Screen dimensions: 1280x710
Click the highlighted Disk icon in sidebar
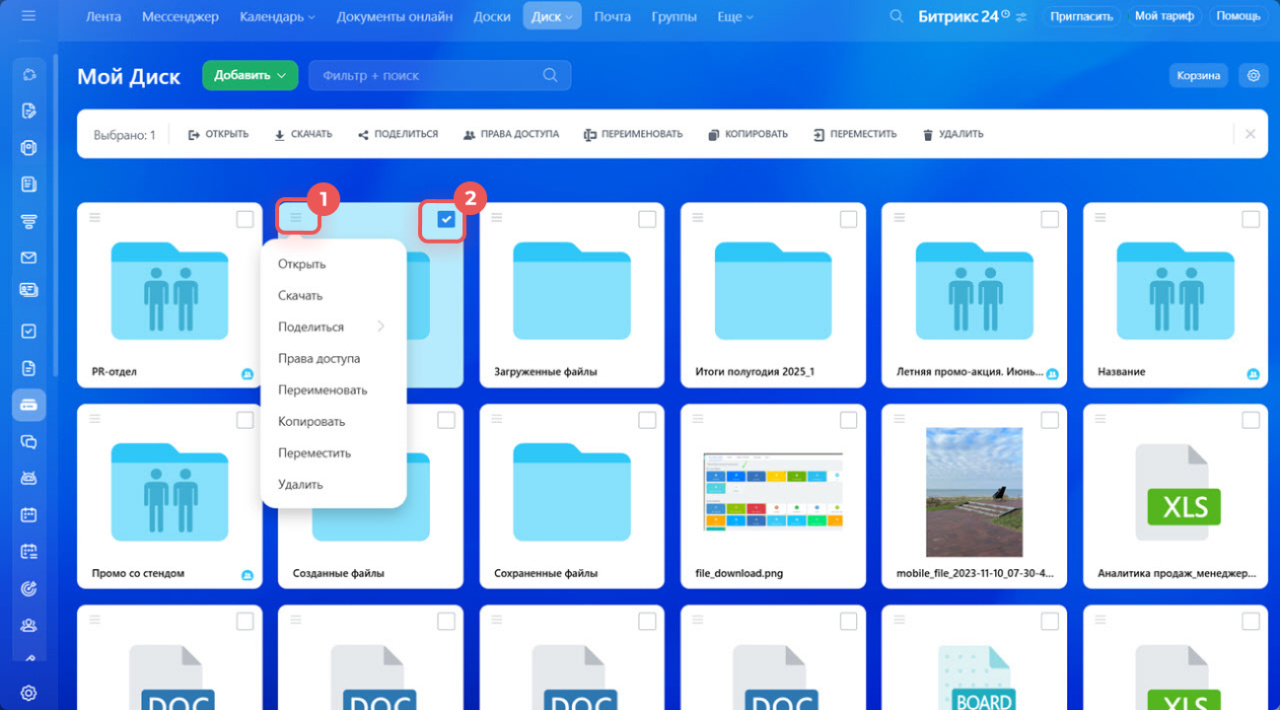tap(29, 405)
